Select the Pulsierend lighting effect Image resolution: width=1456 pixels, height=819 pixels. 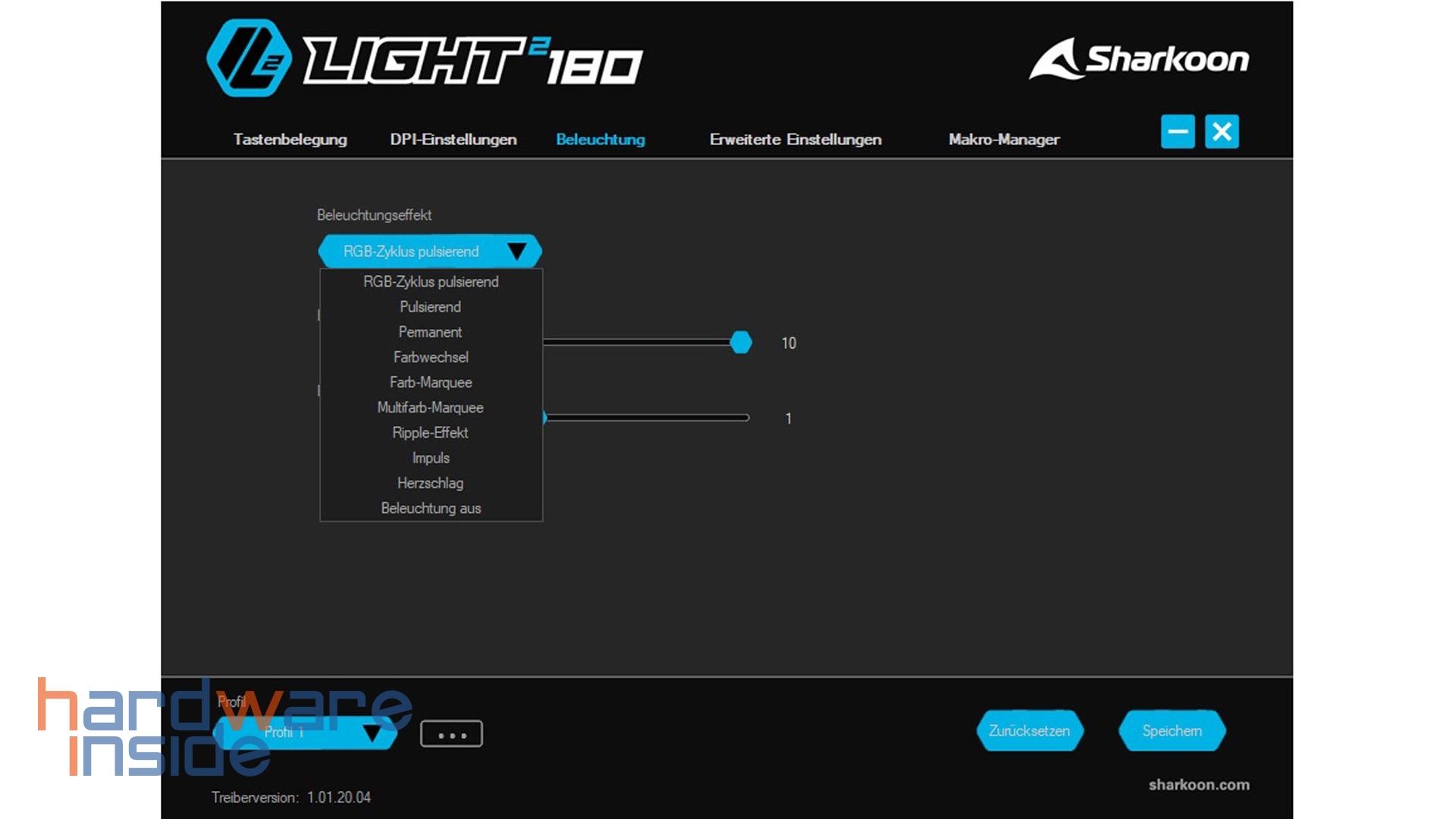click(x=431, y=307)
